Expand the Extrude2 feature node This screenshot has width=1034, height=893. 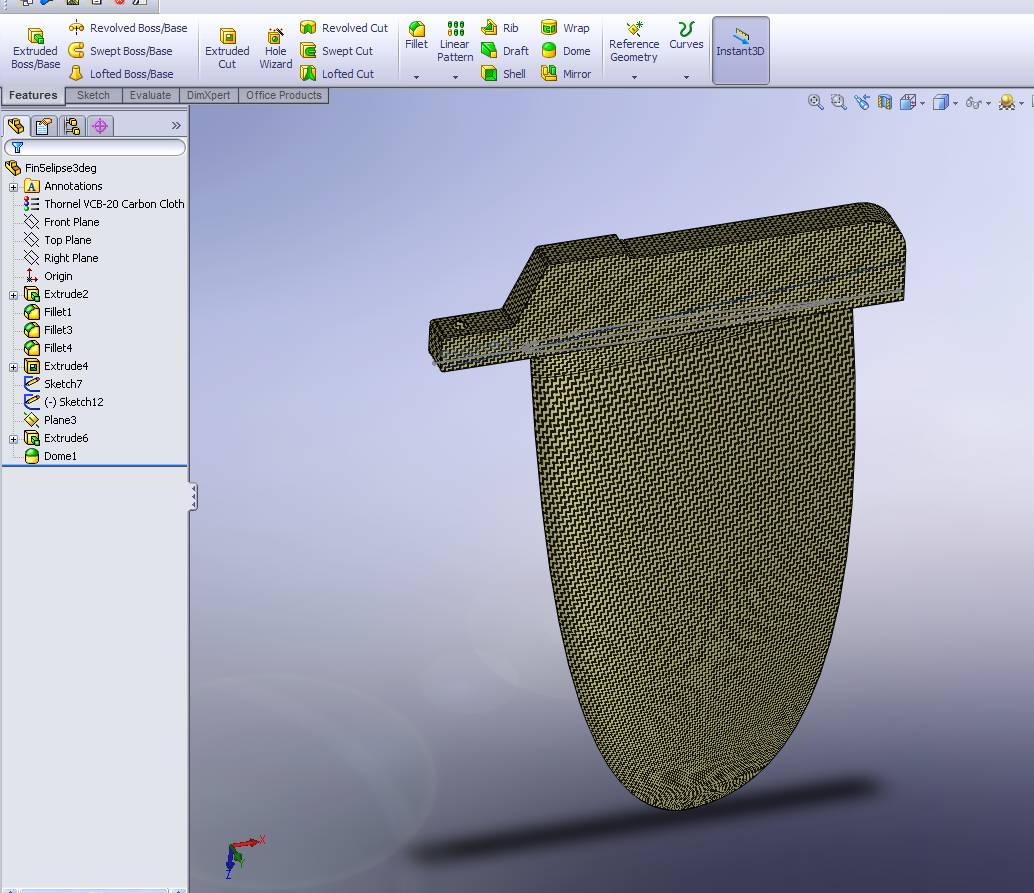[13, 294]
